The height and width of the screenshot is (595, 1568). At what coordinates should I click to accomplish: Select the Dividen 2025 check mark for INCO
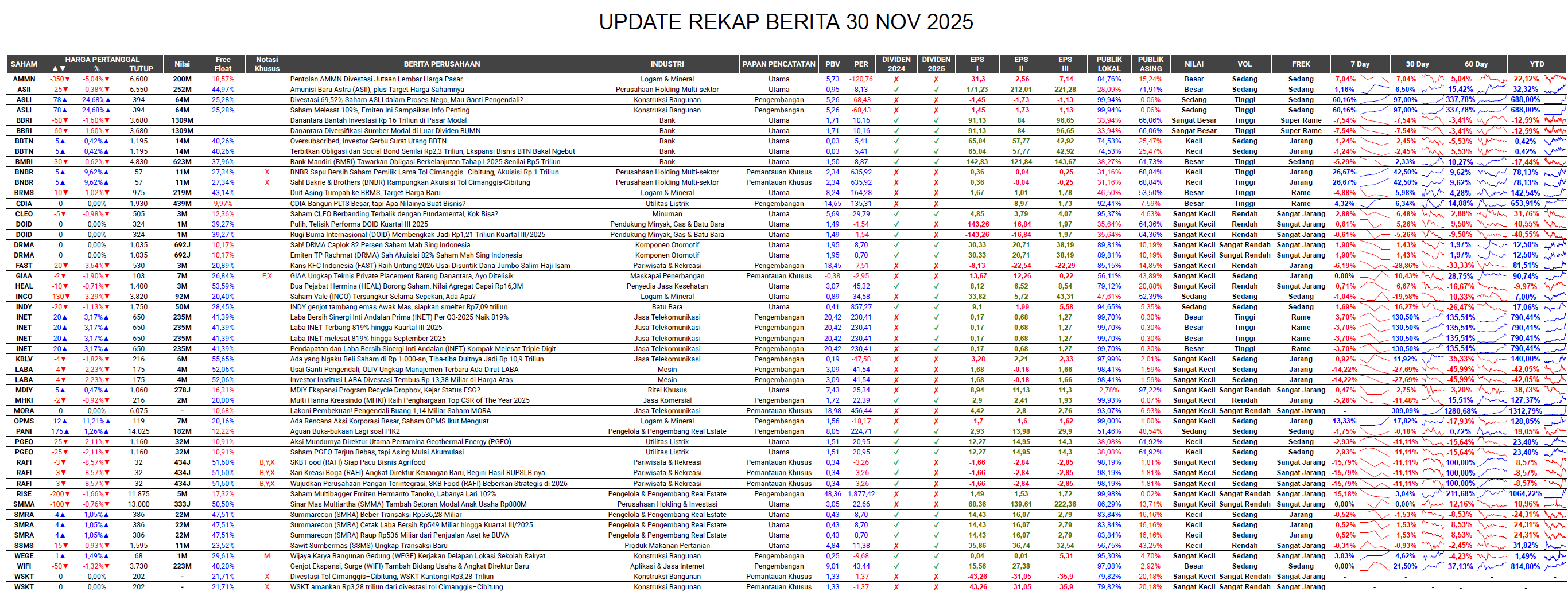(936, 297)
